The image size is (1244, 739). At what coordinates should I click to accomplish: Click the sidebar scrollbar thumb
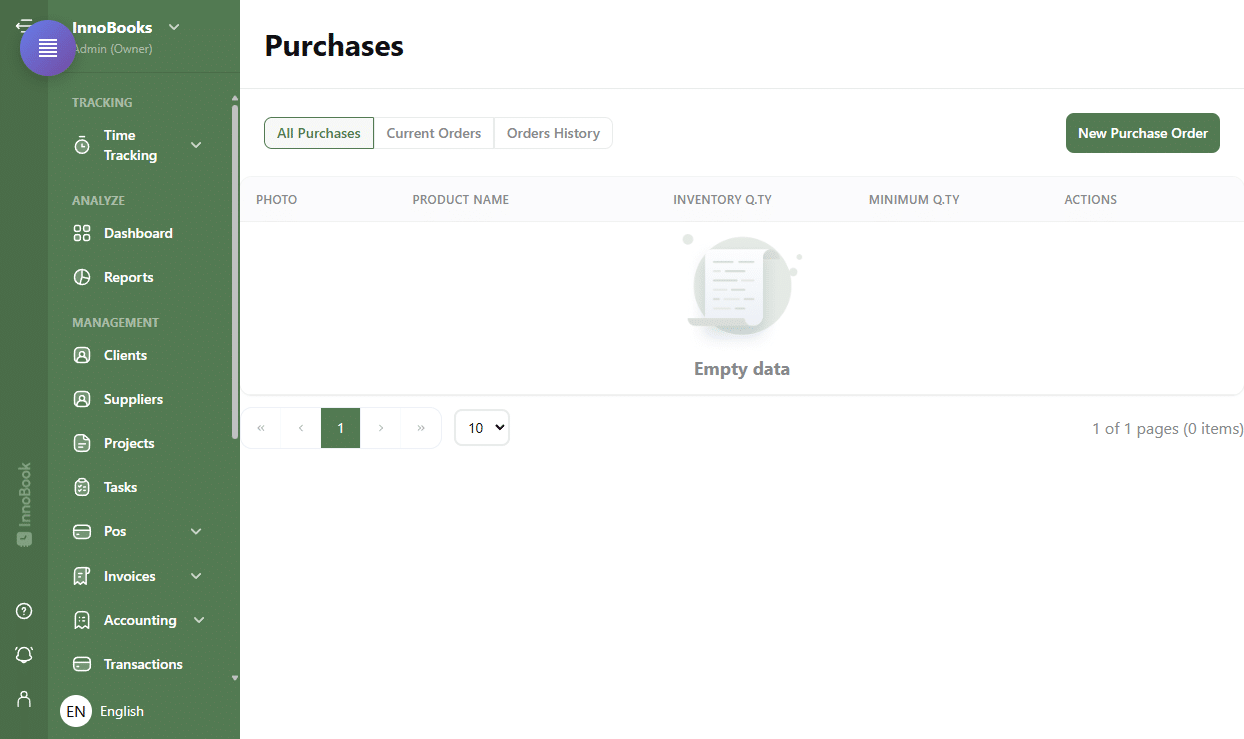click(235, 270)
